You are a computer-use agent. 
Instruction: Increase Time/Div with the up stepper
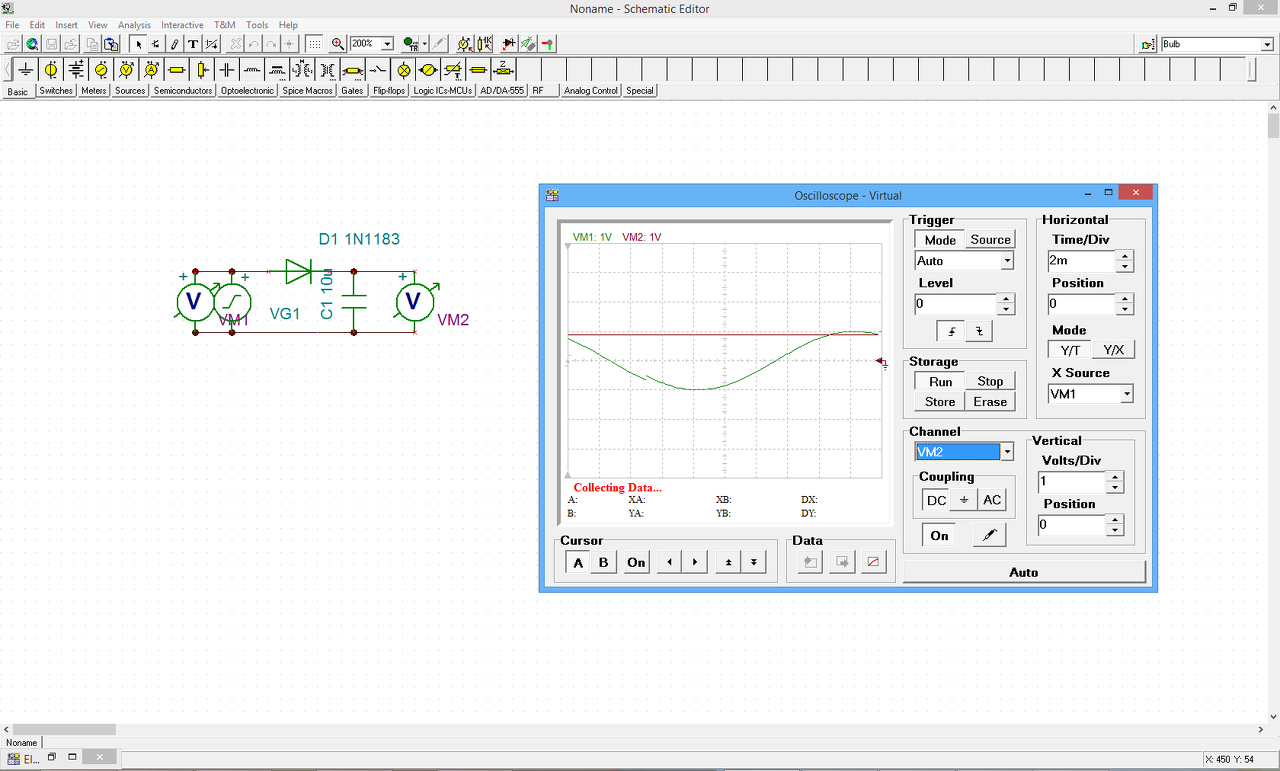coord(1125,256)
